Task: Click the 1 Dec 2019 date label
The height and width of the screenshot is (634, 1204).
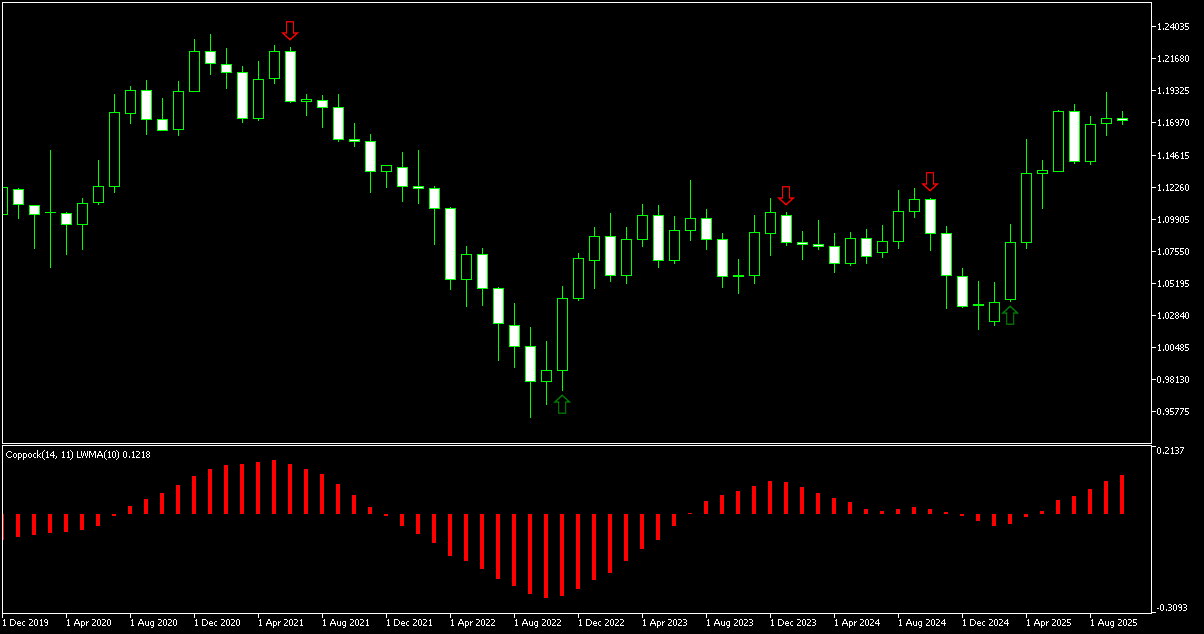Action: [x=25, y=622]
